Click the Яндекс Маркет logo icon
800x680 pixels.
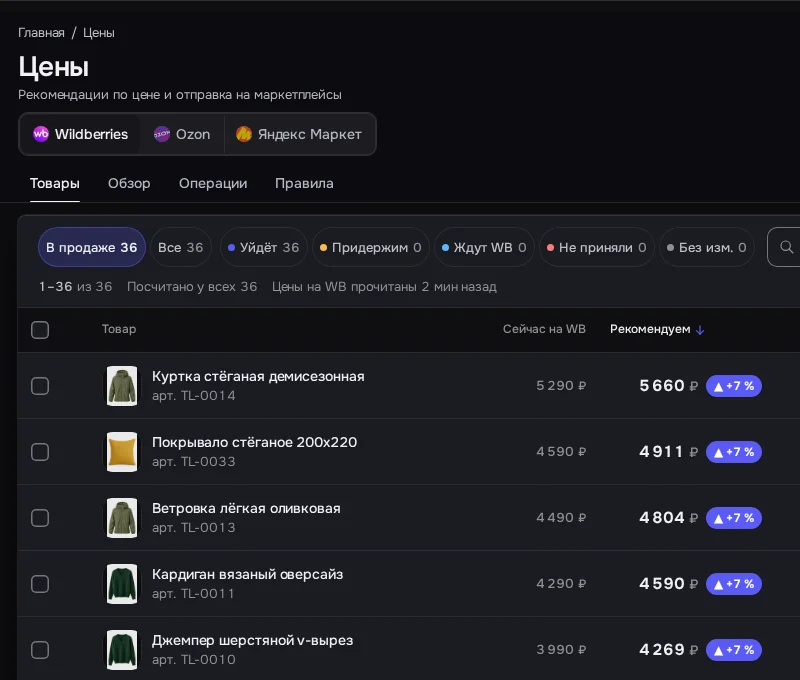tap(244, 134)
